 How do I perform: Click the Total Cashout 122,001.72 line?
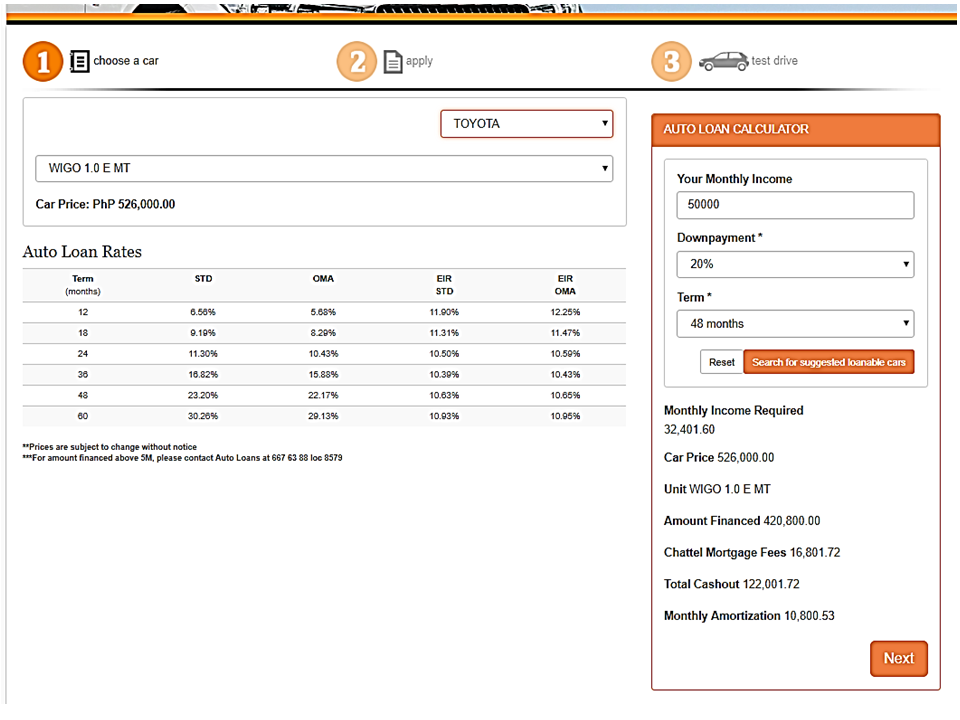coord(732,584)
